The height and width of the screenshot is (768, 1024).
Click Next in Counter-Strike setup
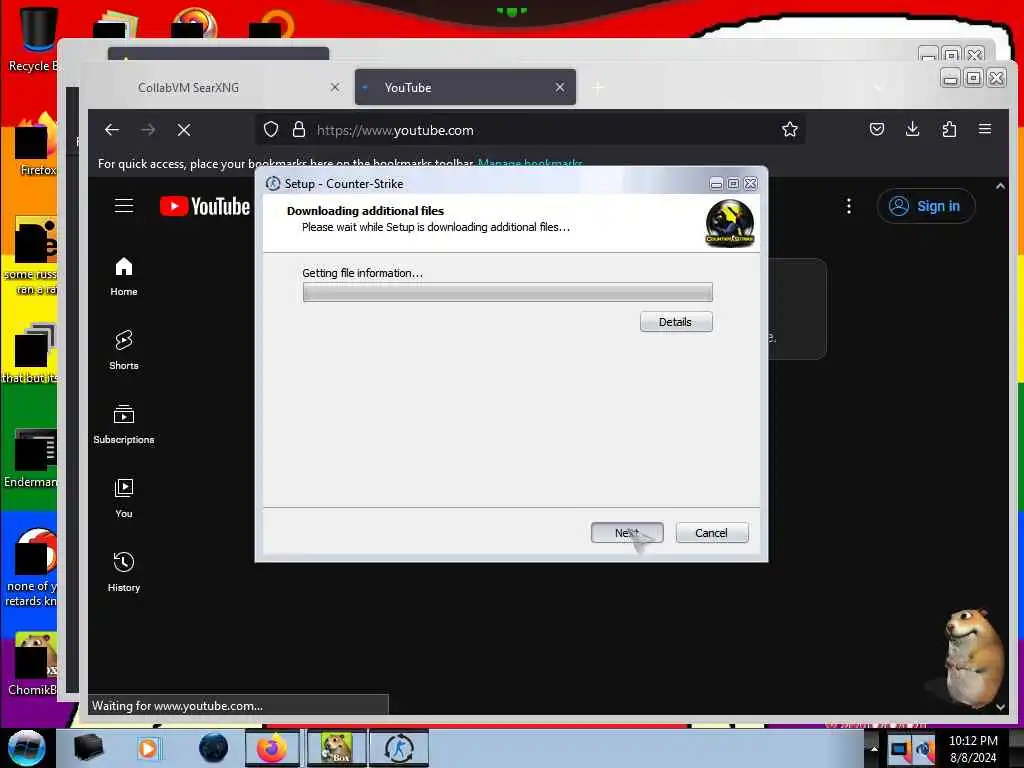click(x=627, y=533)
